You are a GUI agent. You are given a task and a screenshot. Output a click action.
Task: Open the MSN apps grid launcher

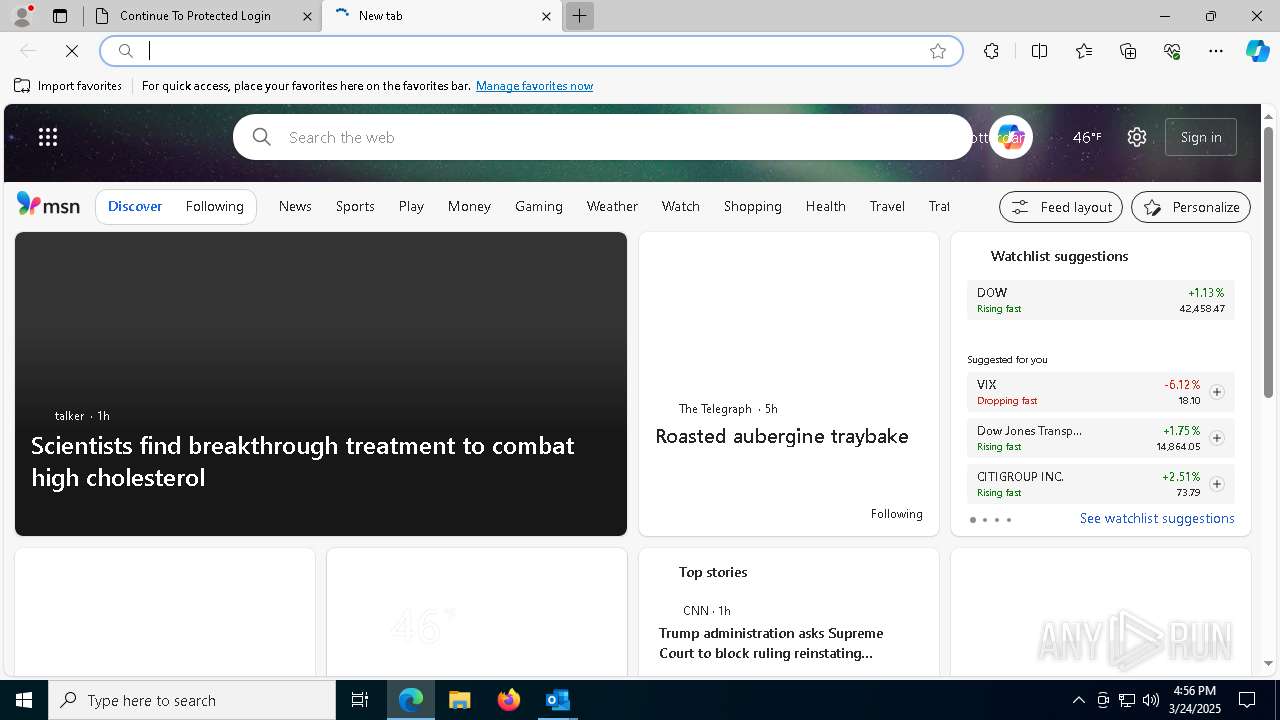click(48, 137)
